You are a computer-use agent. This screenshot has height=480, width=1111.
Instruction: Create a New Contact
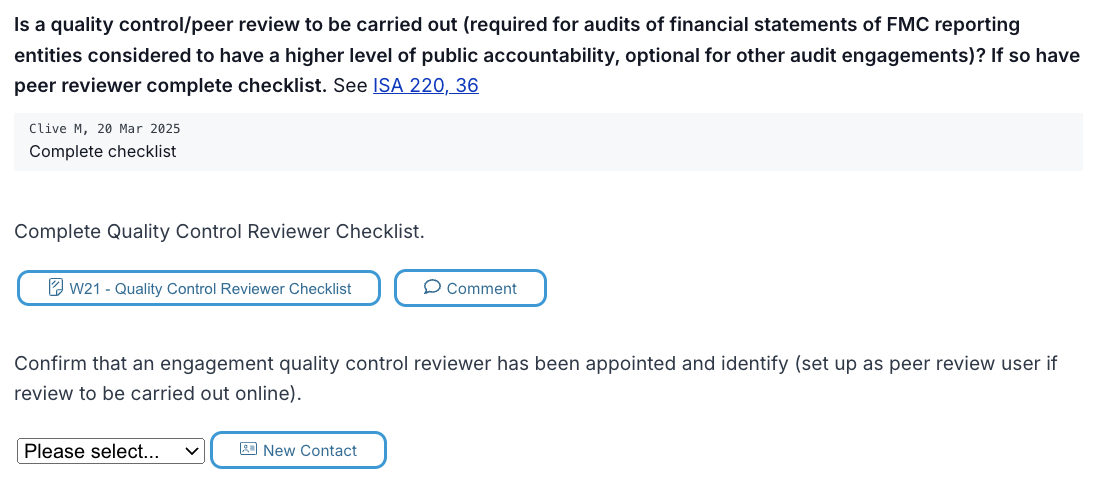click(x=298, y=450)
